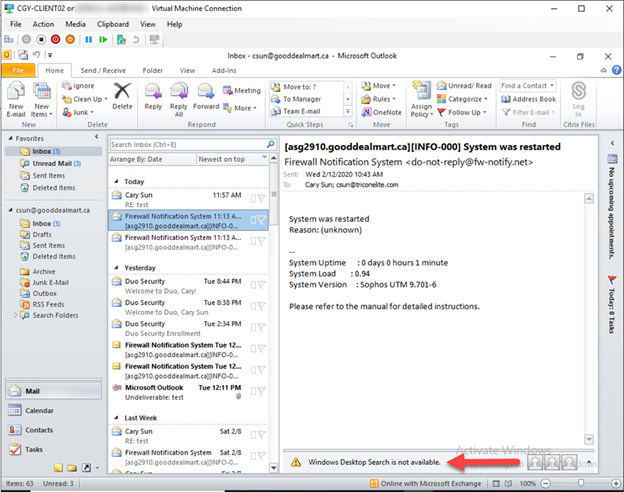Switch to the Send / Receive tab
The image size is (624, 492).
(x=103, y=70)
